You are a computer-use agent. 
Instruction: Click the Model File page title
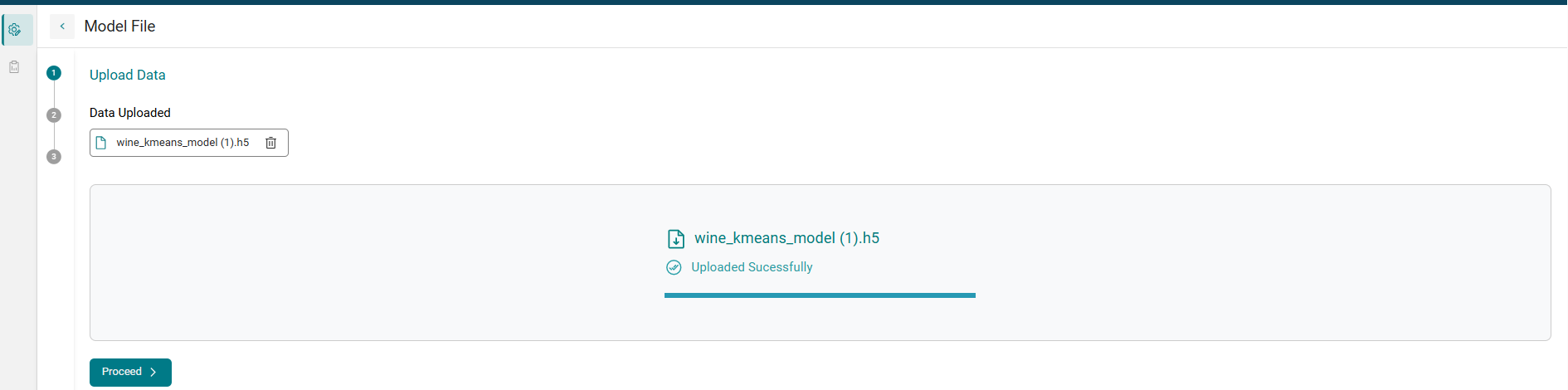click(x=120, y=27)
